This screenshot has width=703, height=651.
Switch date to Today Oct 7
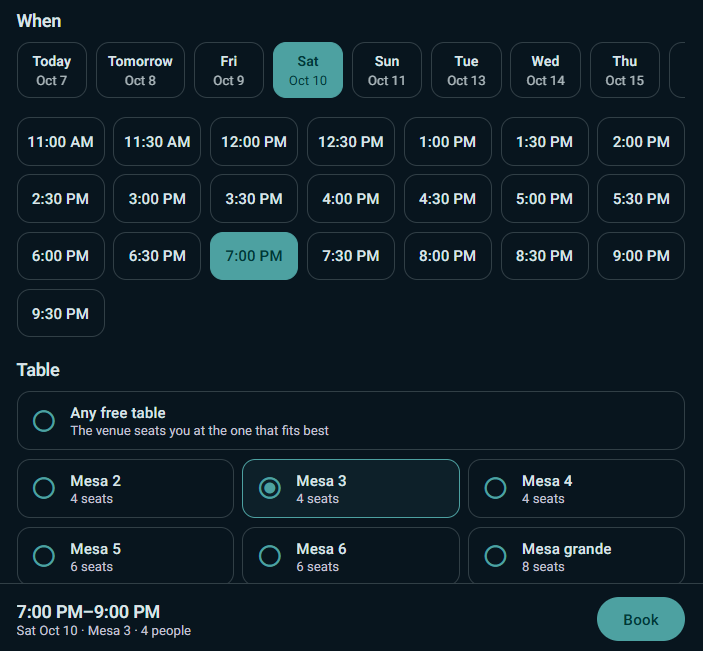(52, 70)
